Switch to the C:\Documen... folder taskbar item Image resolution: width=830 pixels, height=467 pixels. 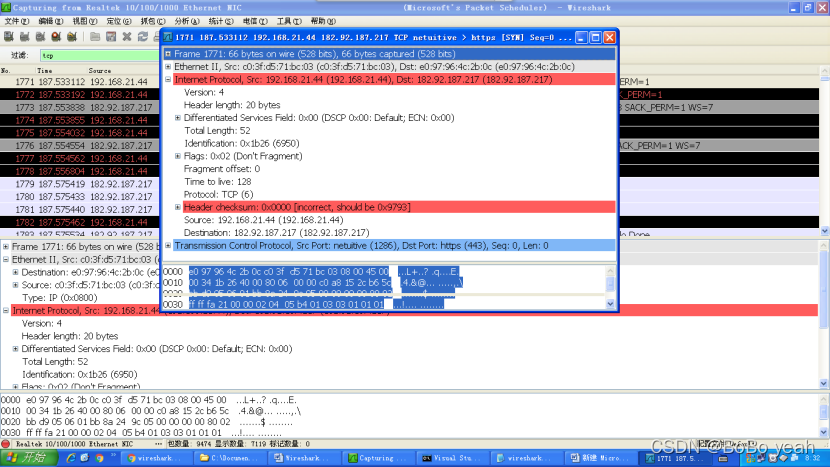point(230,458)
